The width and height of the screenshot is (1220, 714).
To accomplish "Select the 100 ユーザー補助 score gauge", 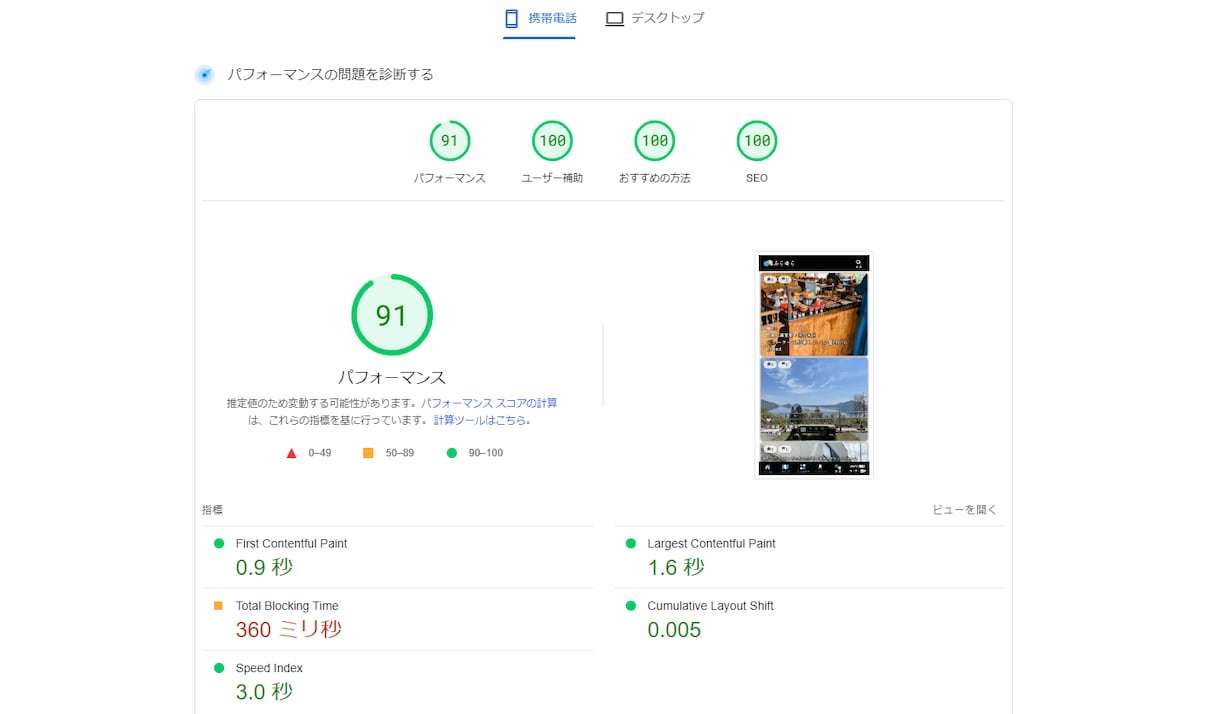I will pos(552,152).
